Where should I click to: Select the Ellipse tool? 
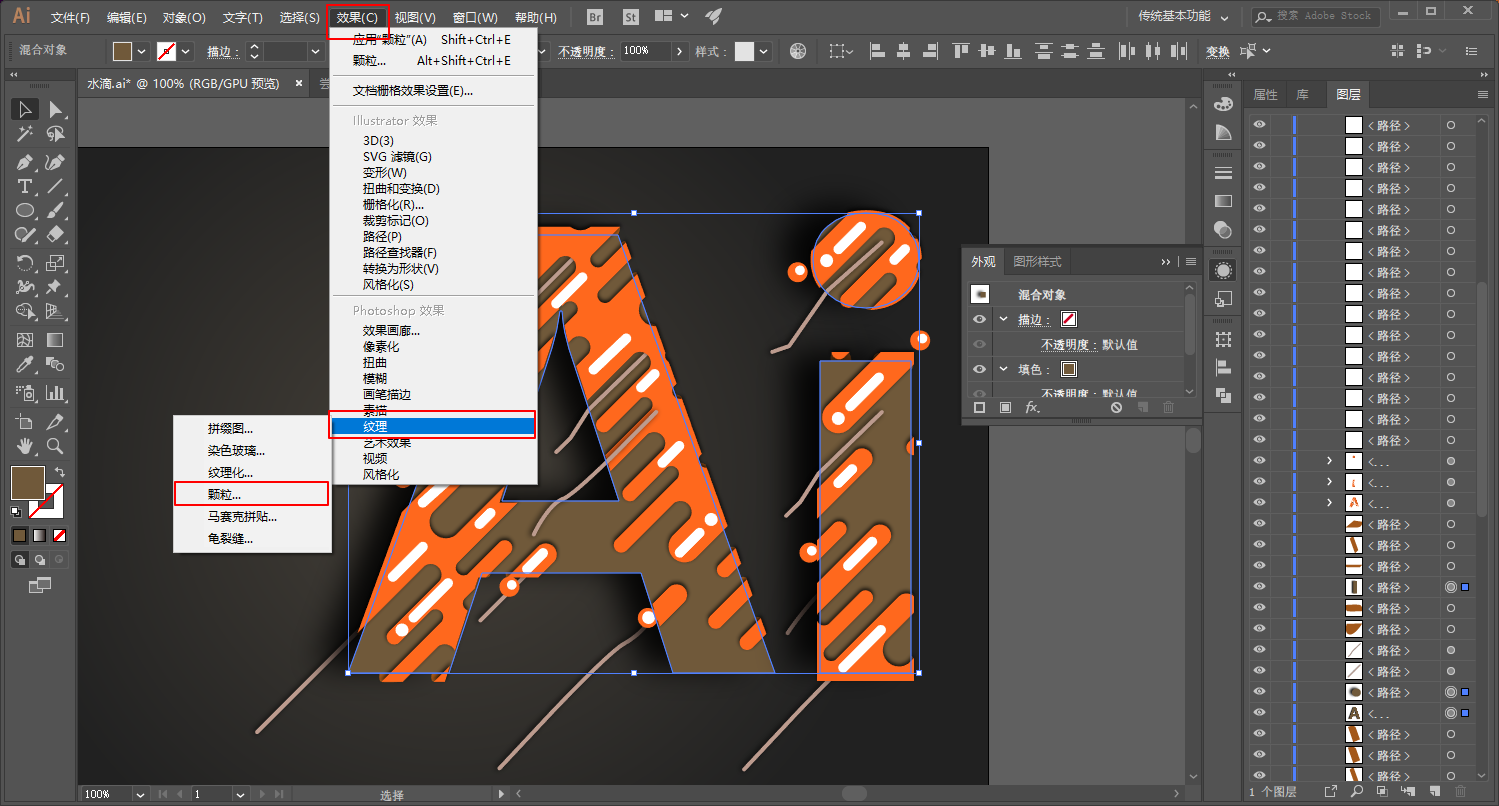(26, 211)
